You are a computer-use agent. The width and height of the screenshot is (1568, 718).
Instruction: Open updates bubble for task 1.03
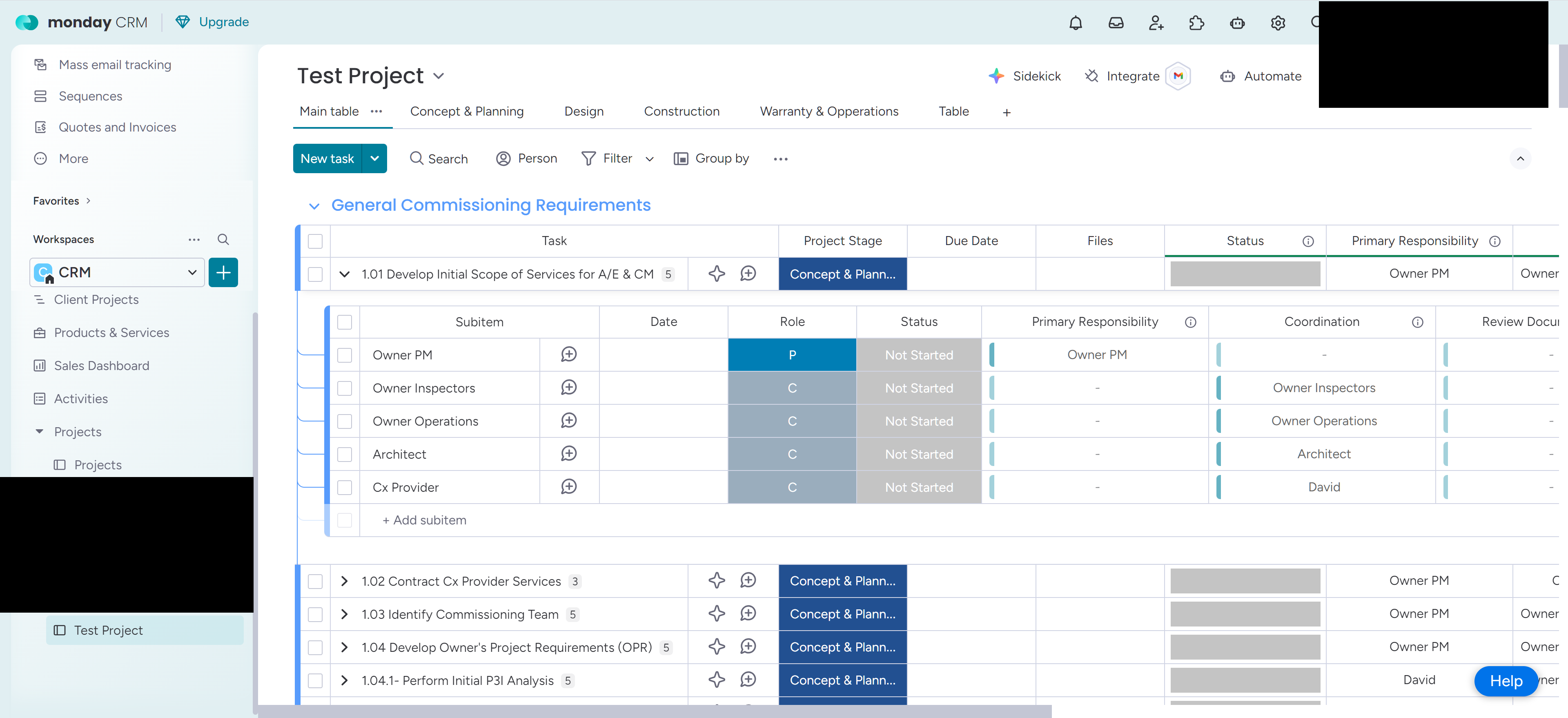(748, 613)
